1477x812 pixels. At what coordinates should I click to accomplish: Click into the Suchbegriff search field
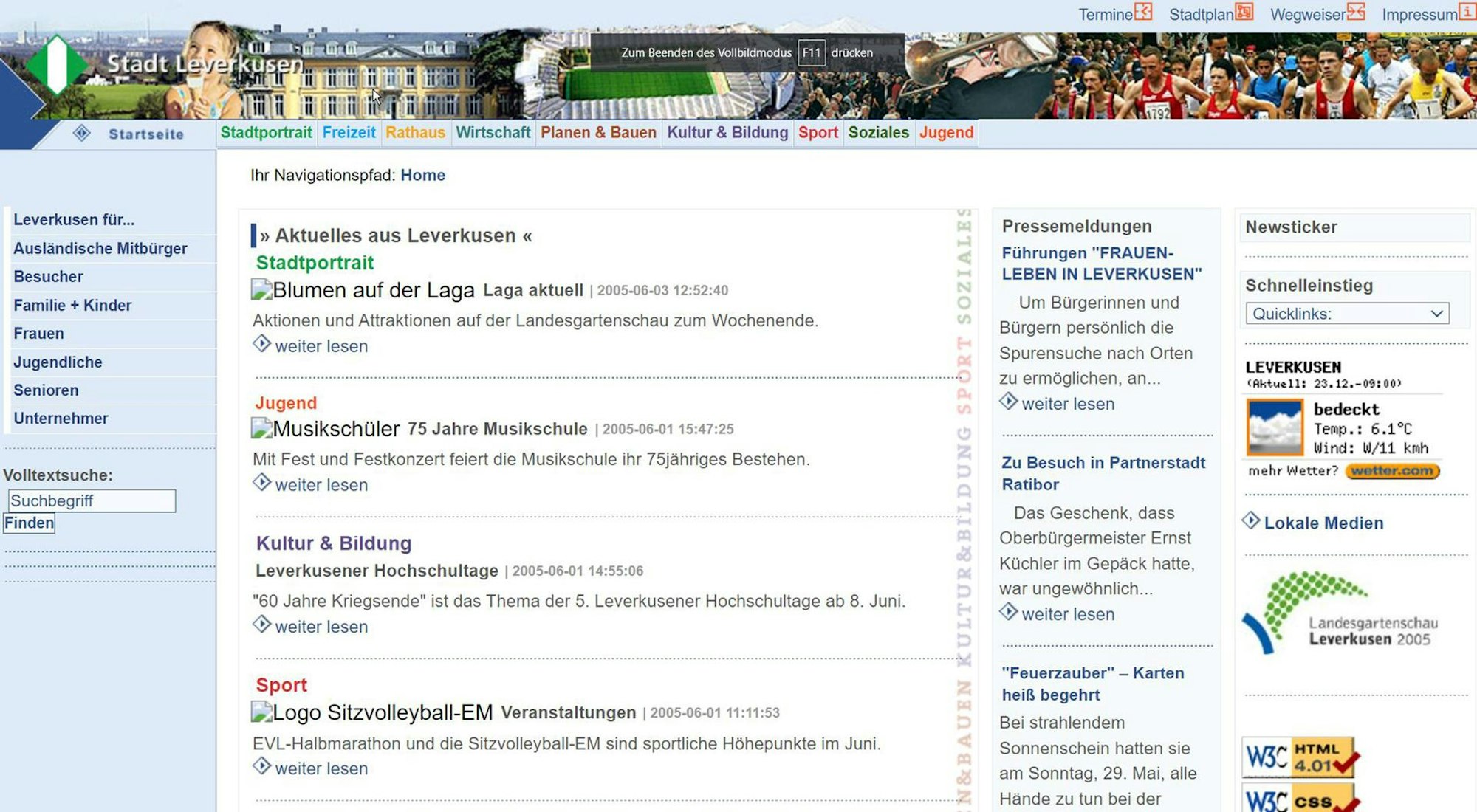pyautogui.click(x=92, y=501)
